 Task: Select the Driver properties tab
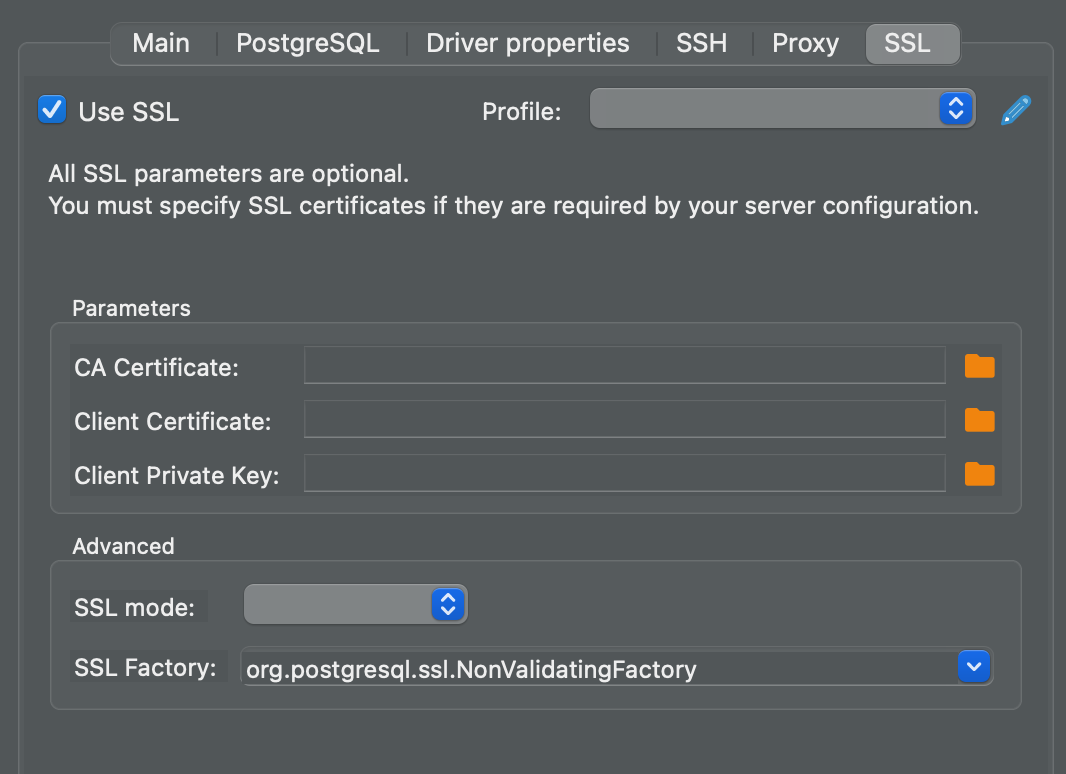pos(527,43)
